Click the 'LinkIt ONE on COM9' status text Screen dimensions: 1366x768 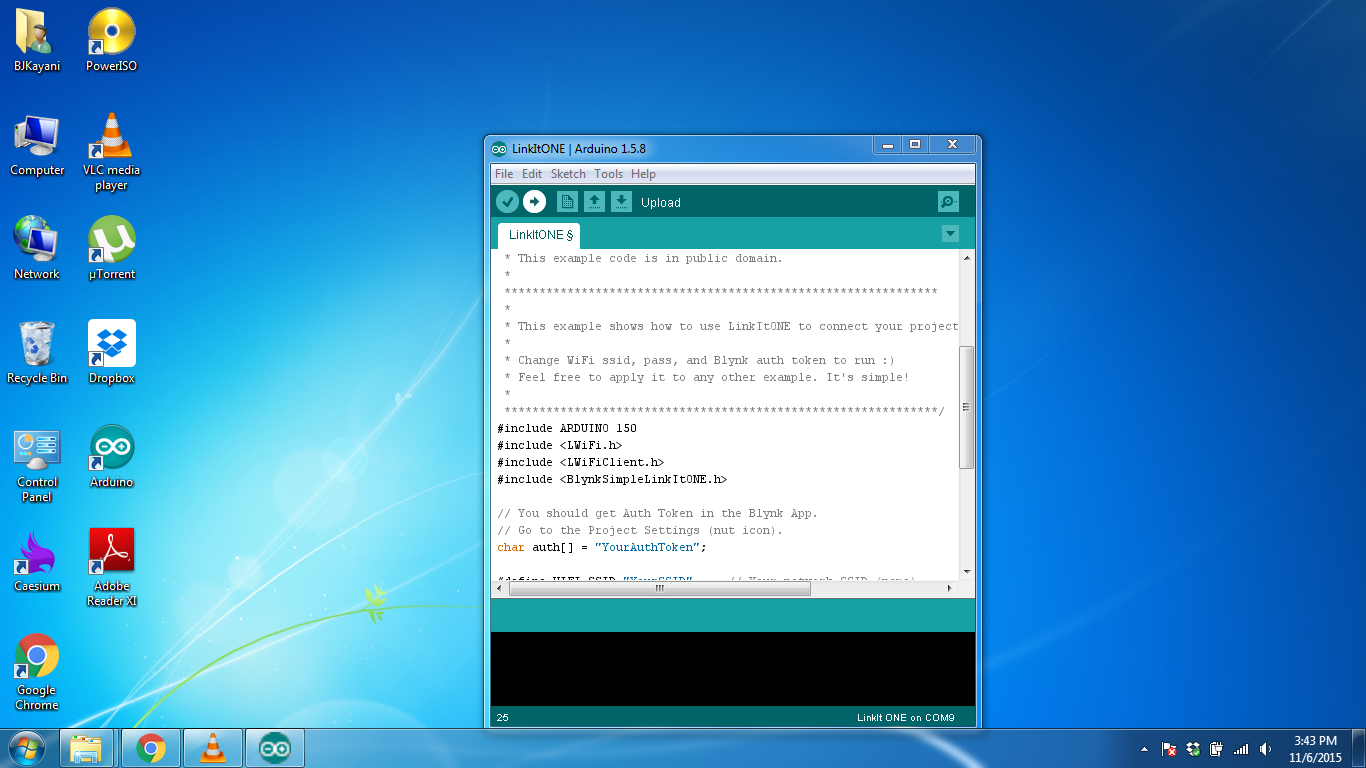pyautogui.click(x=905, y=717)
